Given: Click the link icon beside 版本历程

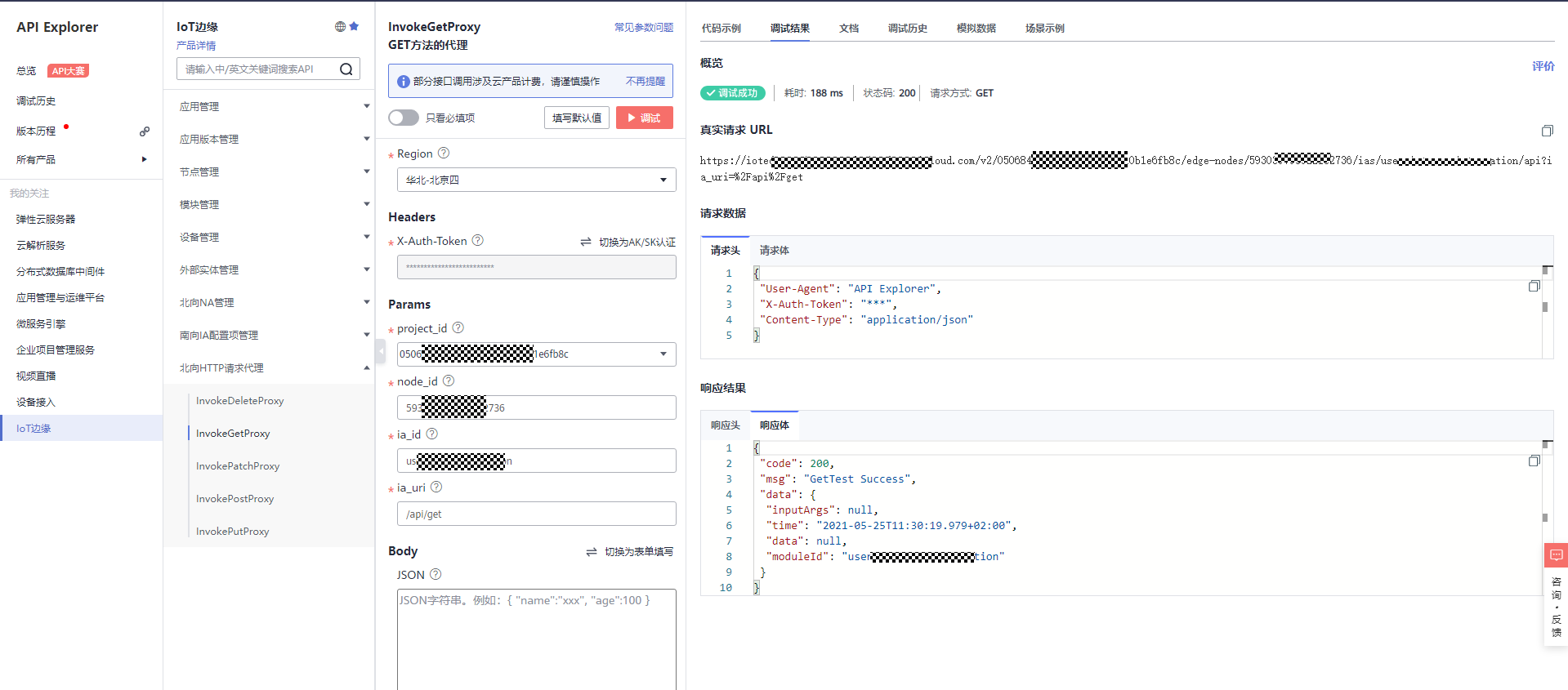Looking at the screenshot, I should [145, 131].
